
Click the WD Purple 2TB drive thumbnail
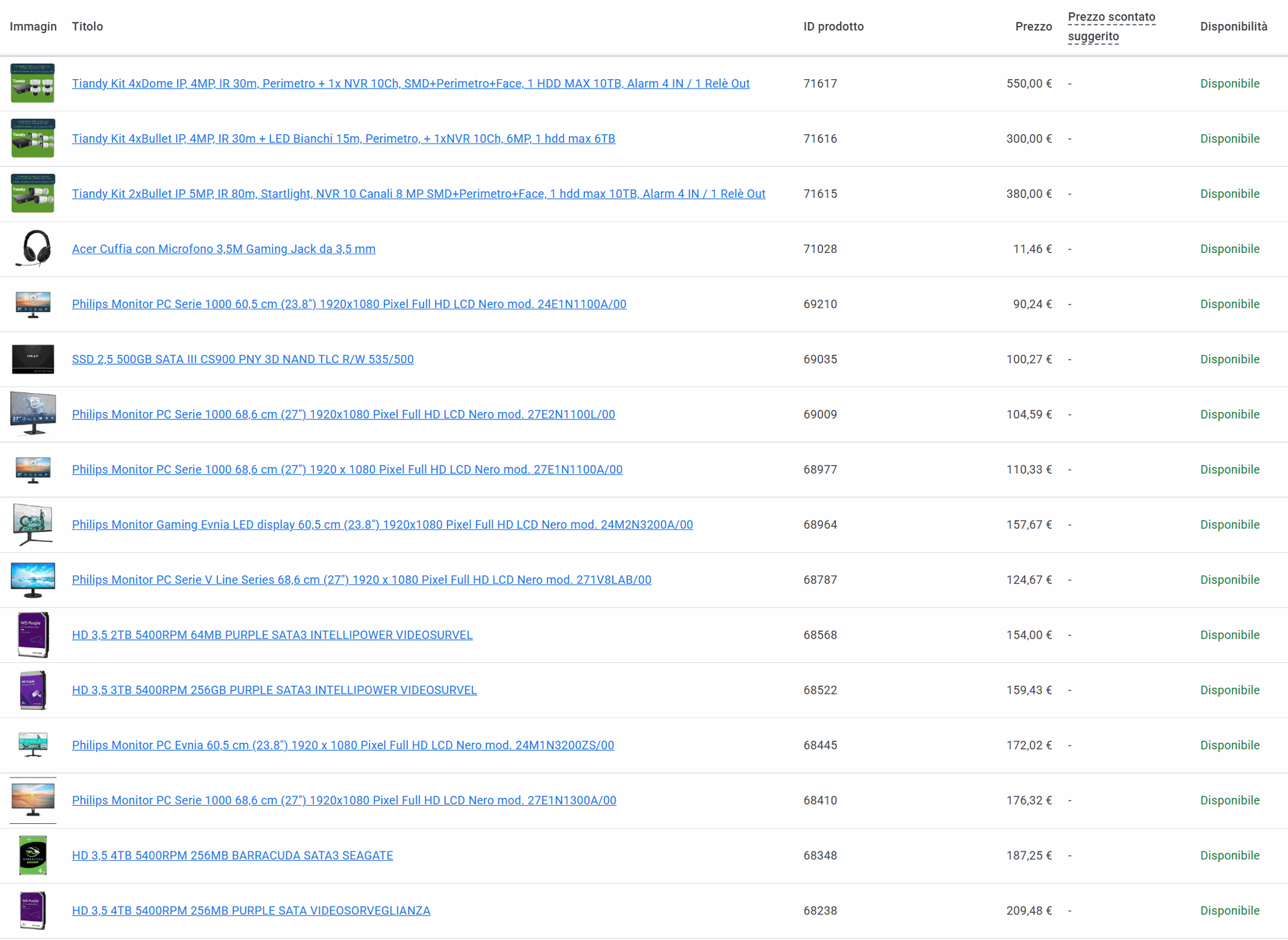point(32,634)
